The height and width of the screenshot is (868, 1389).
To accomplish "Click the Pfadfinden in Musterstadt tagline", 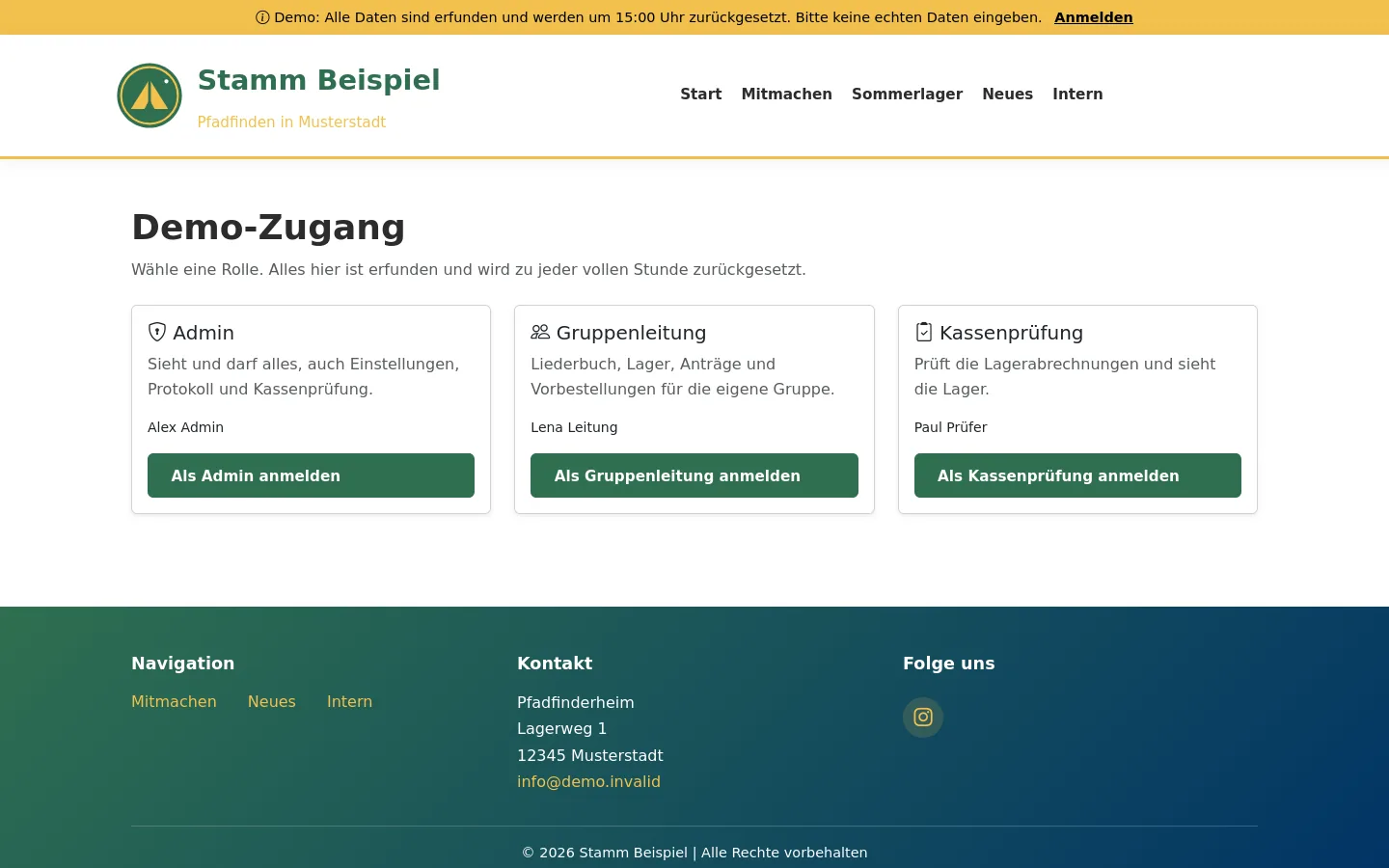I will [291, 122].
